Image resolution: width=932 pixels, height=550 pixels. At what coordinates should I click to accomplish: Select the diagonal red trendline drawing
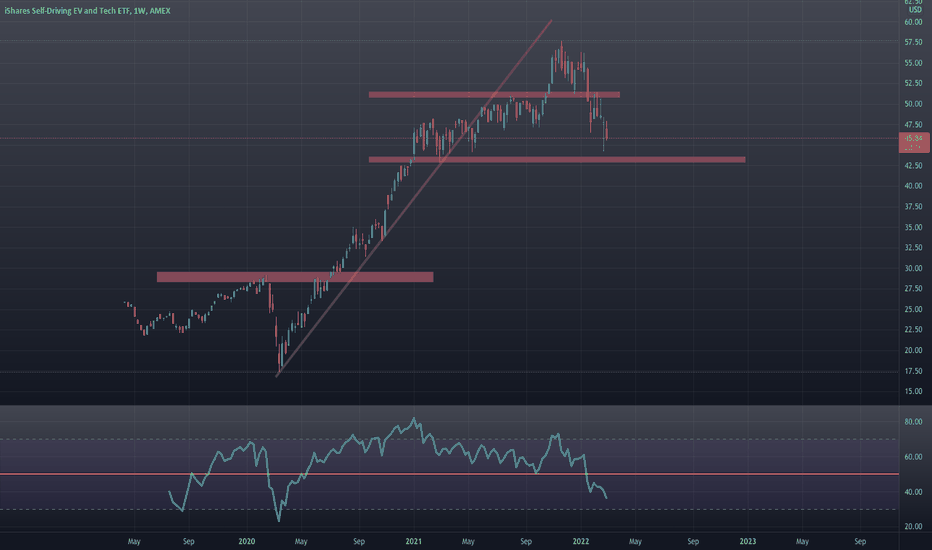414,198
